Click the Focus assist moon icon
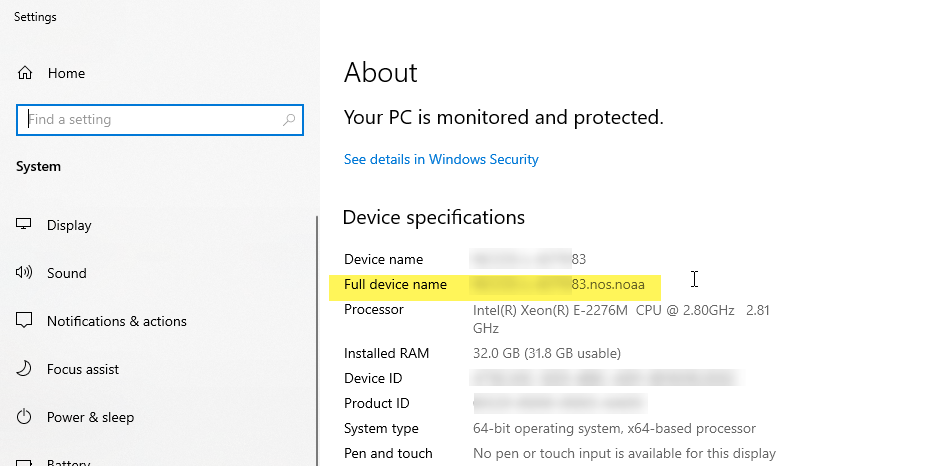 coord(24,368)
